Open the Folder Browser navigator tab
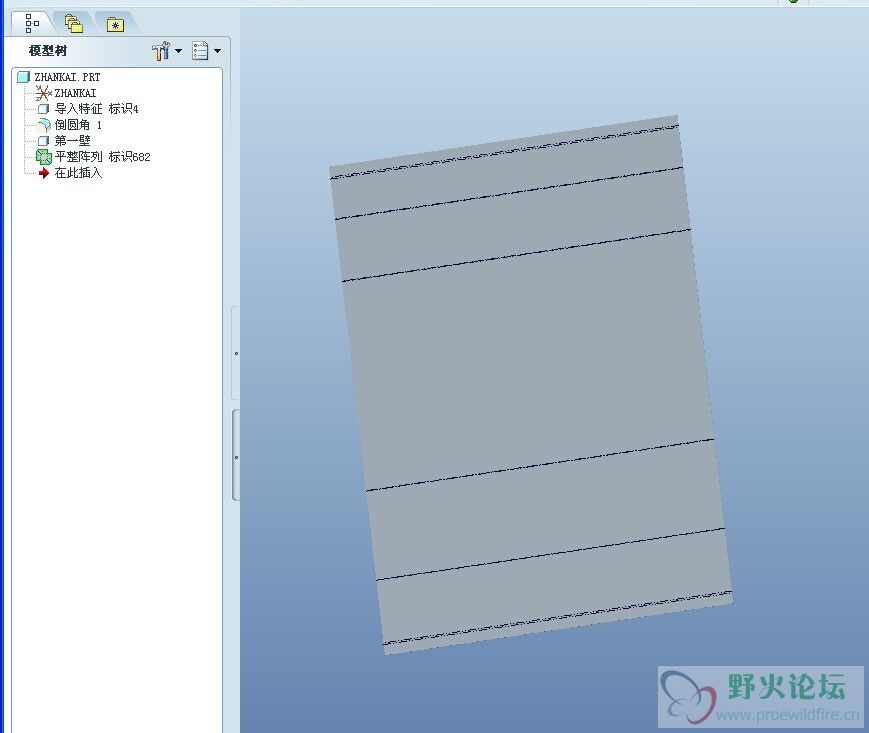This screenshot has height=733, width=869. click(74, 24)
